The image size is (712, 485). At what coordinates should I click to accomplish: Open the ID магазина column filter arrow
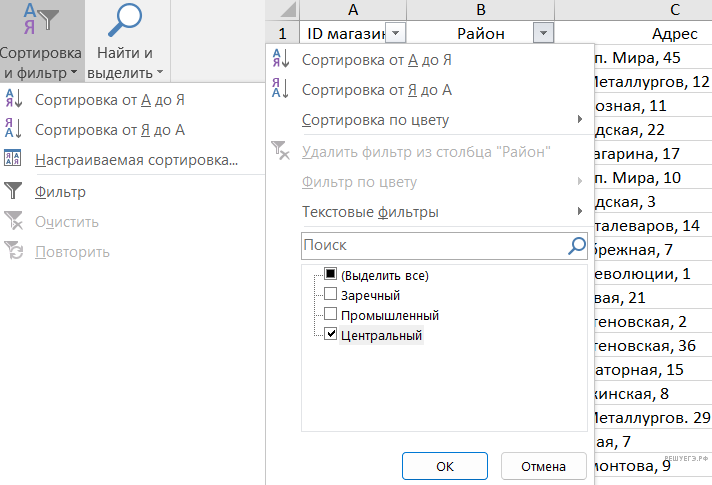click(x=396, y=33)
